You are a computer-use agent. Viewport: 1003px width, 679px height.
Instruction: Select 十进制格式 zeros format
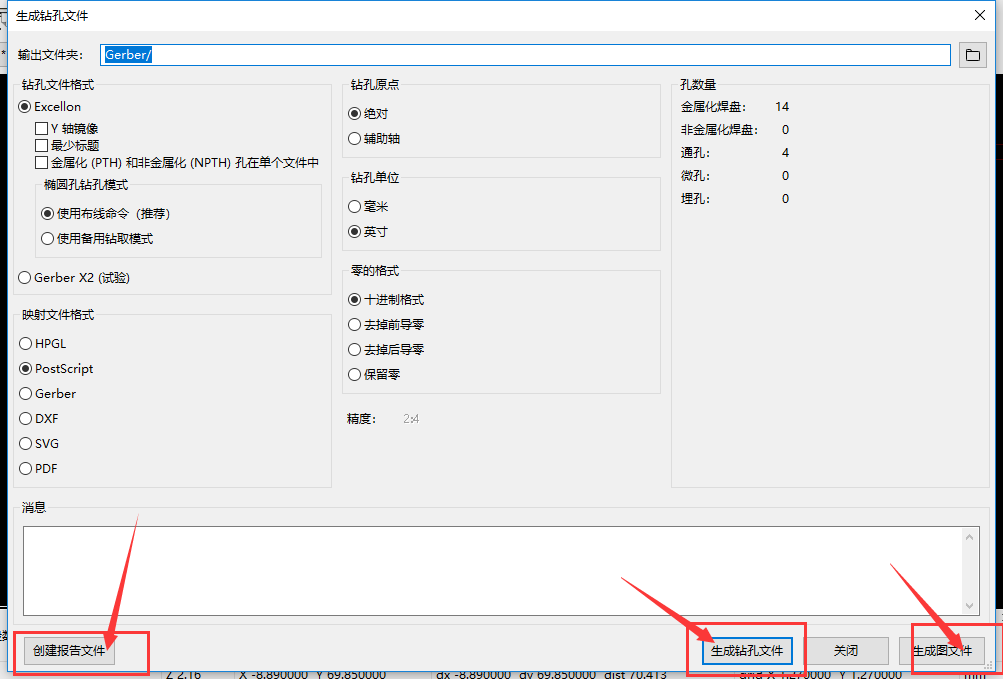coord(386,300)
